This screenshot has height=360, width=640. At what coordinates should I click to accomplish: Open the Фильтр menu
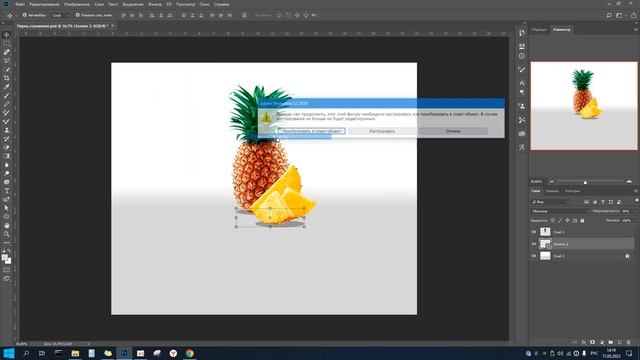pyautogui.click(x=155, y=4)
